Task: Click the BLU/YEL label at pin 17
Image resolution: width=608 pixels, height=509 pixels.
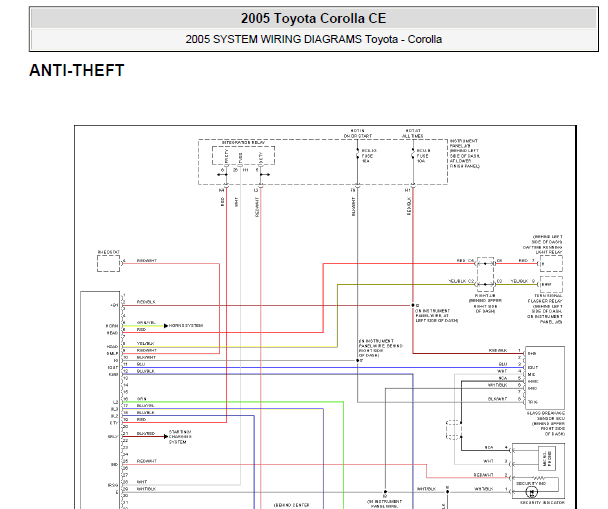Action: (x=145, y=405)
